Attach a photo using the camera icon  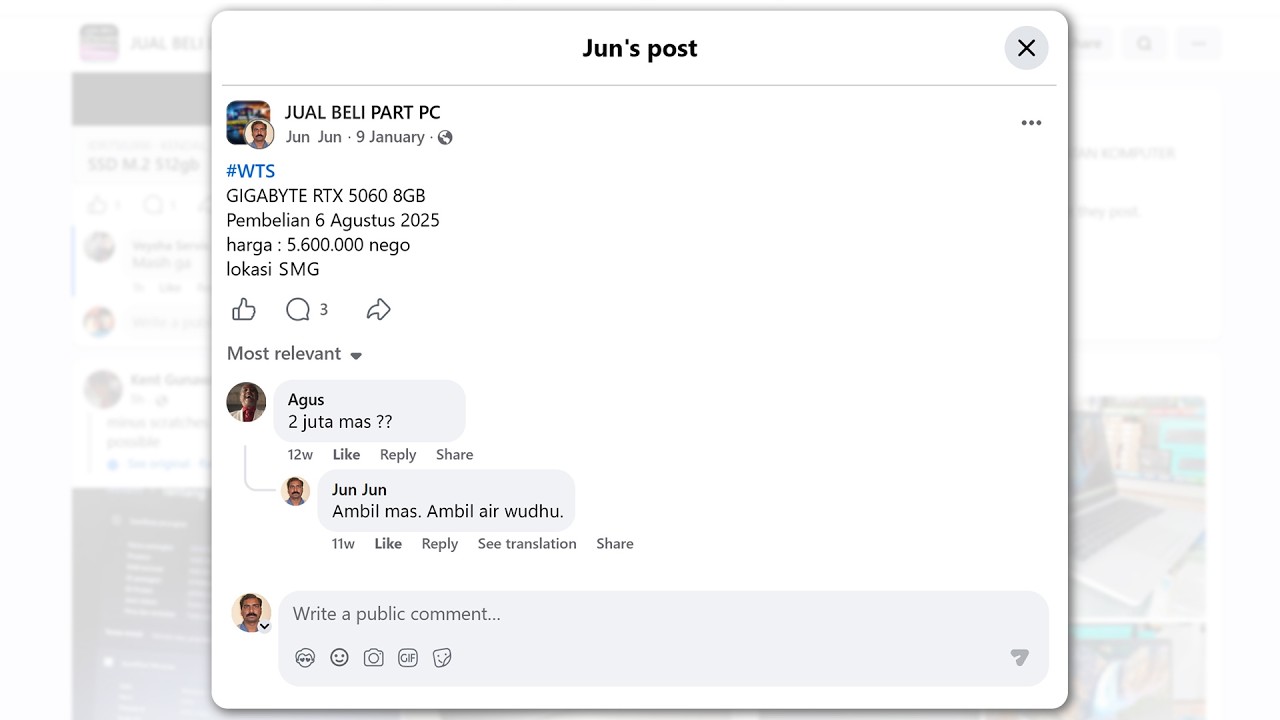tap(374, 657)
